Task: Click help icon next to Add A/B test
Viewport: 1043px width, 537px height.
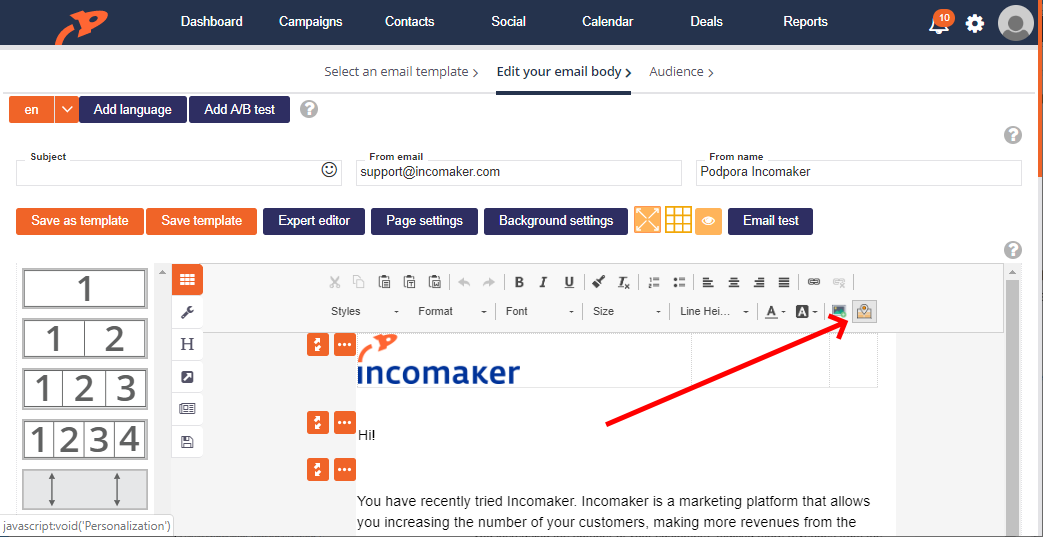Action: point(309,109)
